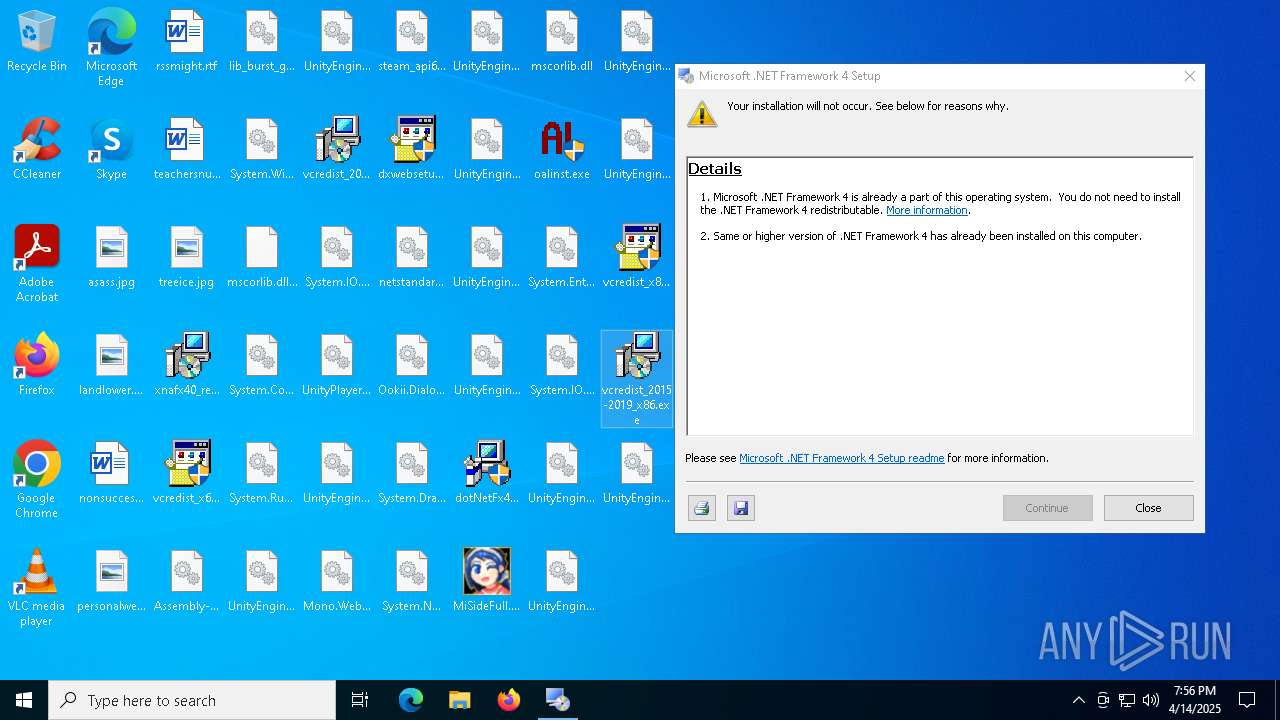Select the Adobe Acrobat desktop shortcut
1280x720 pixels.
[x=37, y=263]
